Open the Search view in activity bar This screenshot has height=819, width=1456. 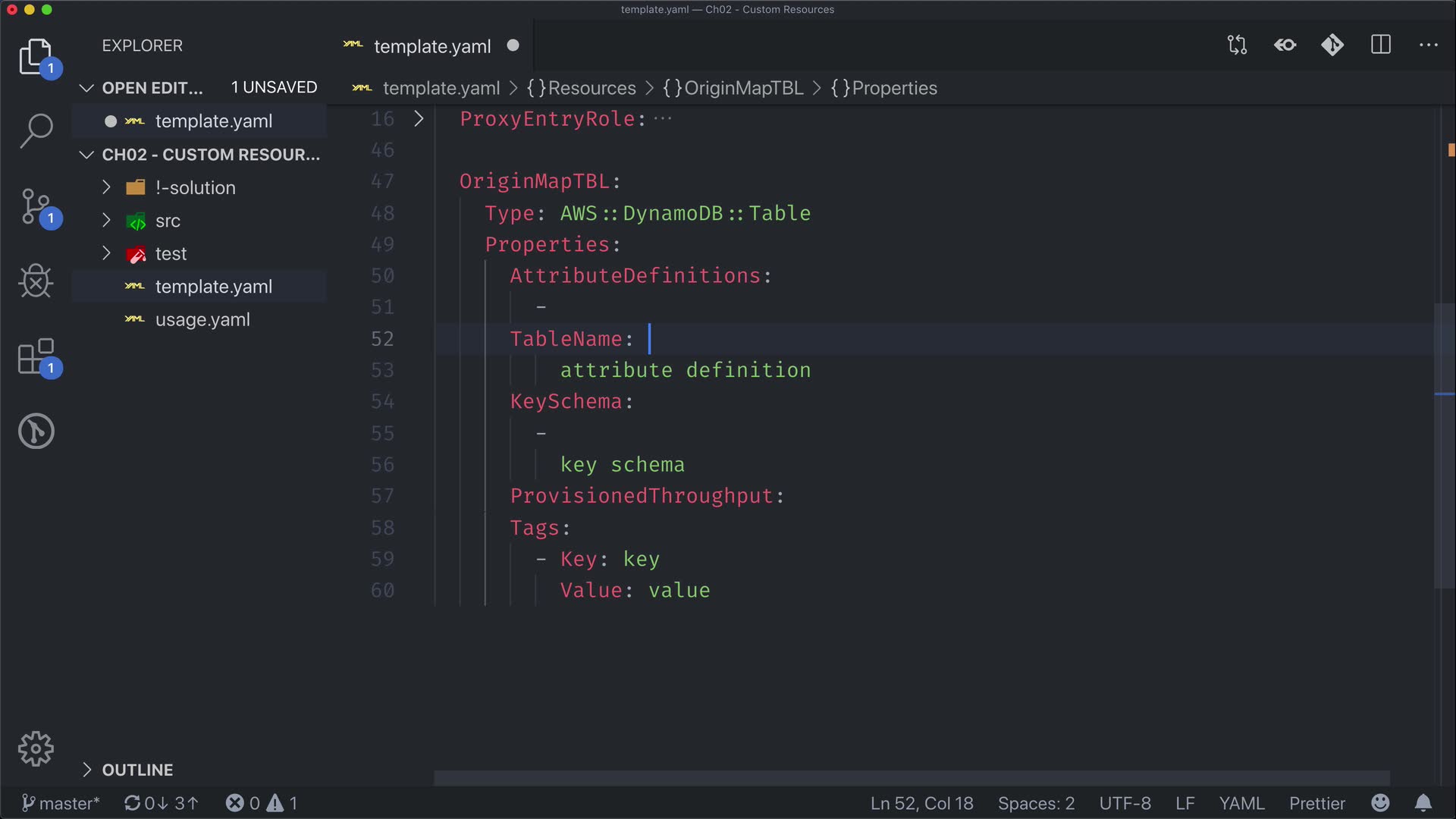(x=36, y=130)
